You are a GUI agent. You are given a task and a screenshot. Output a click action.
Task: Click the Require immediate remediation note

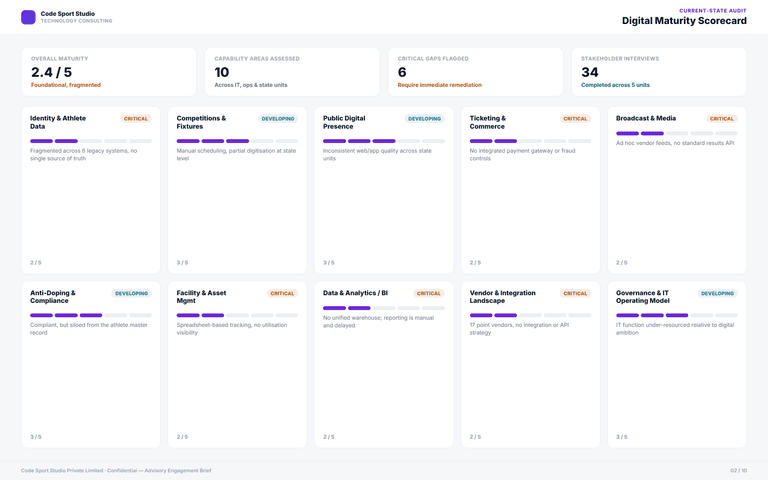click(x=439, y=85)
